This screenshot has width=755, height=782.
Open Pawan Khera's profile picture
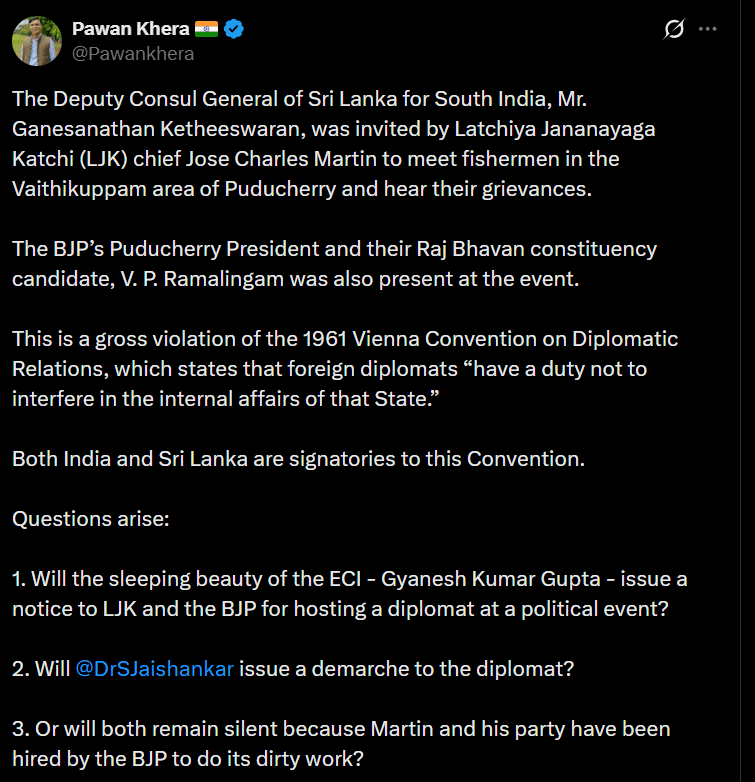point(36,40)
